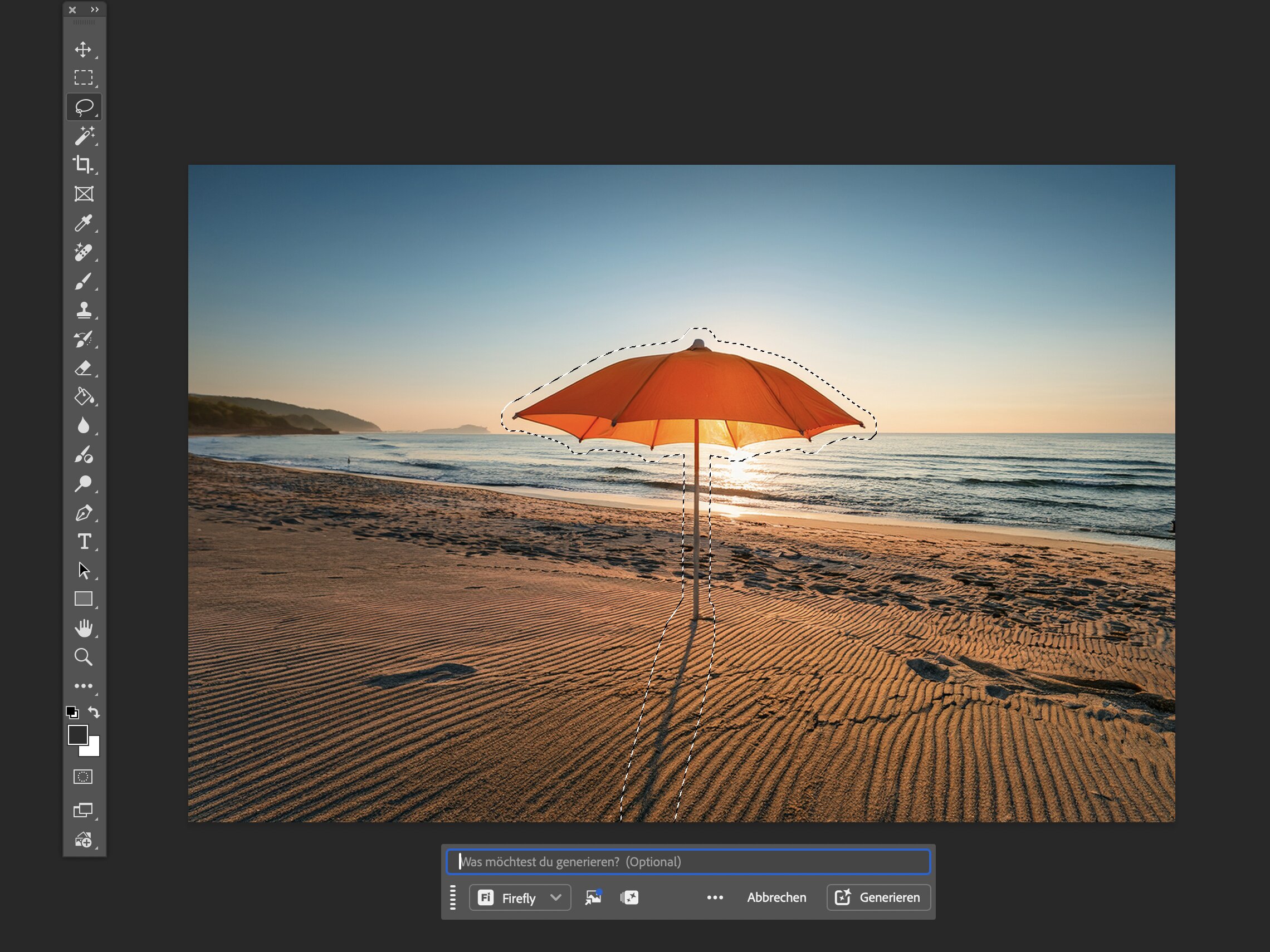Select the Blur tool
Screen dimensions: 1270x952
pyautogui.click(x=83, y=426)
